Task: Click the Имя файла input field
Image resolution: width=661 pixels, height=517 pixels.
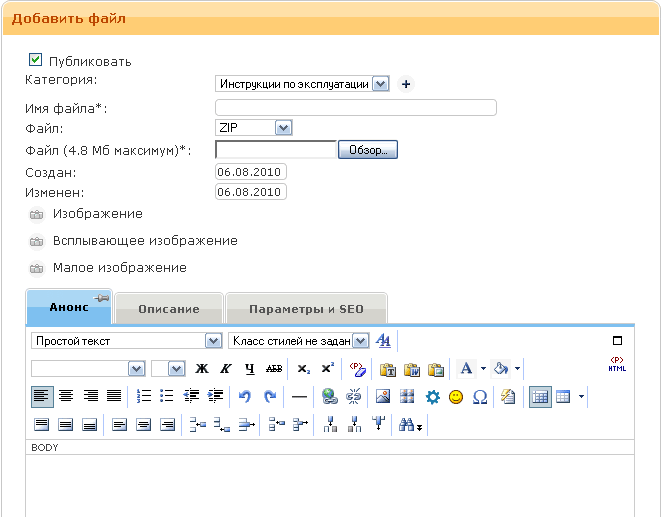Action: 355,108
